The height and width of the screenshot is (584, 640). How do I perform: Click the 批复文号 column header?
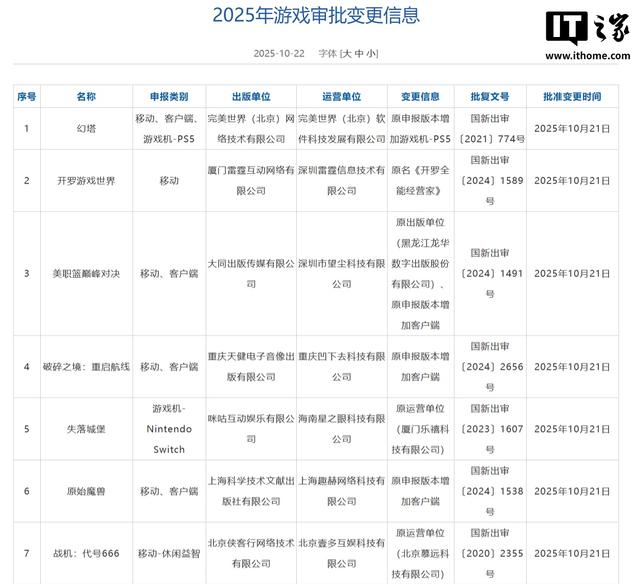490,97
